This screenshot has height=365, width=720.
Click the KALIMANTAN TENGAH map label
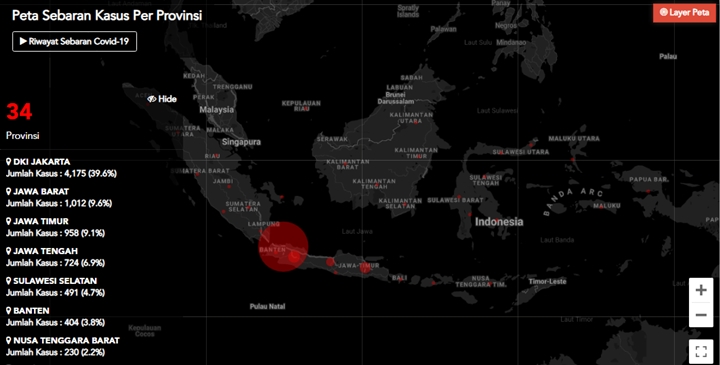pos(374,184)
